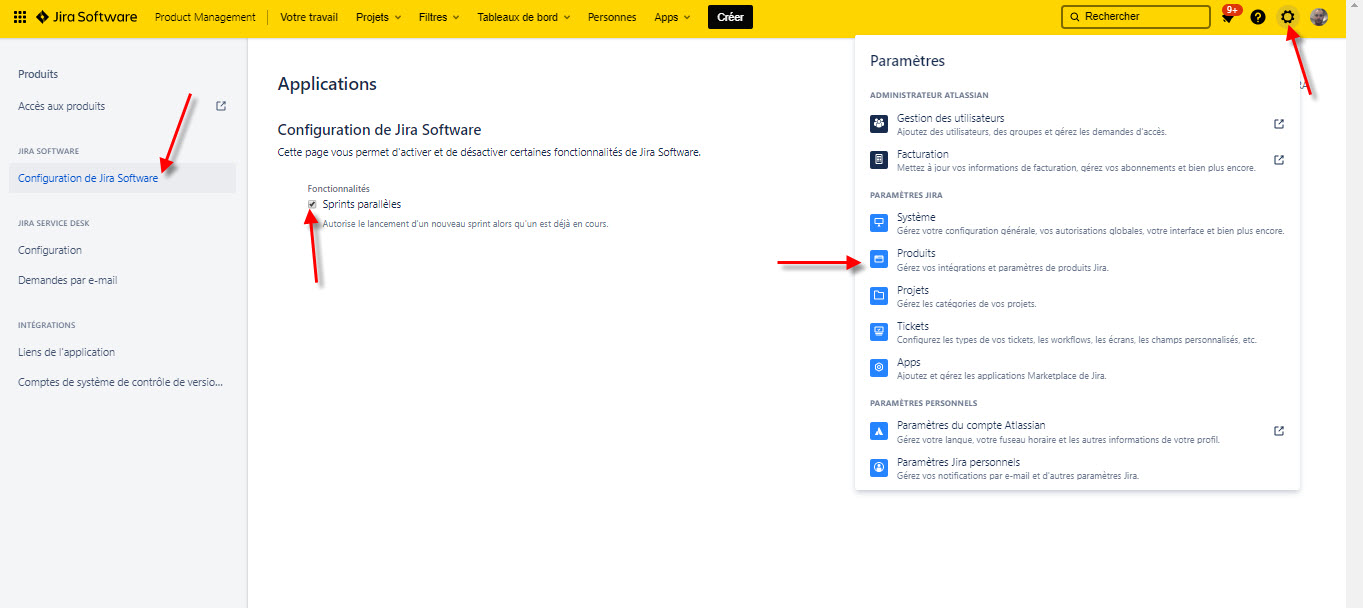Viewport: 1363px width, 608px height.
Task: Expand the Projets dropdown menu
Action: click(378, 17)
